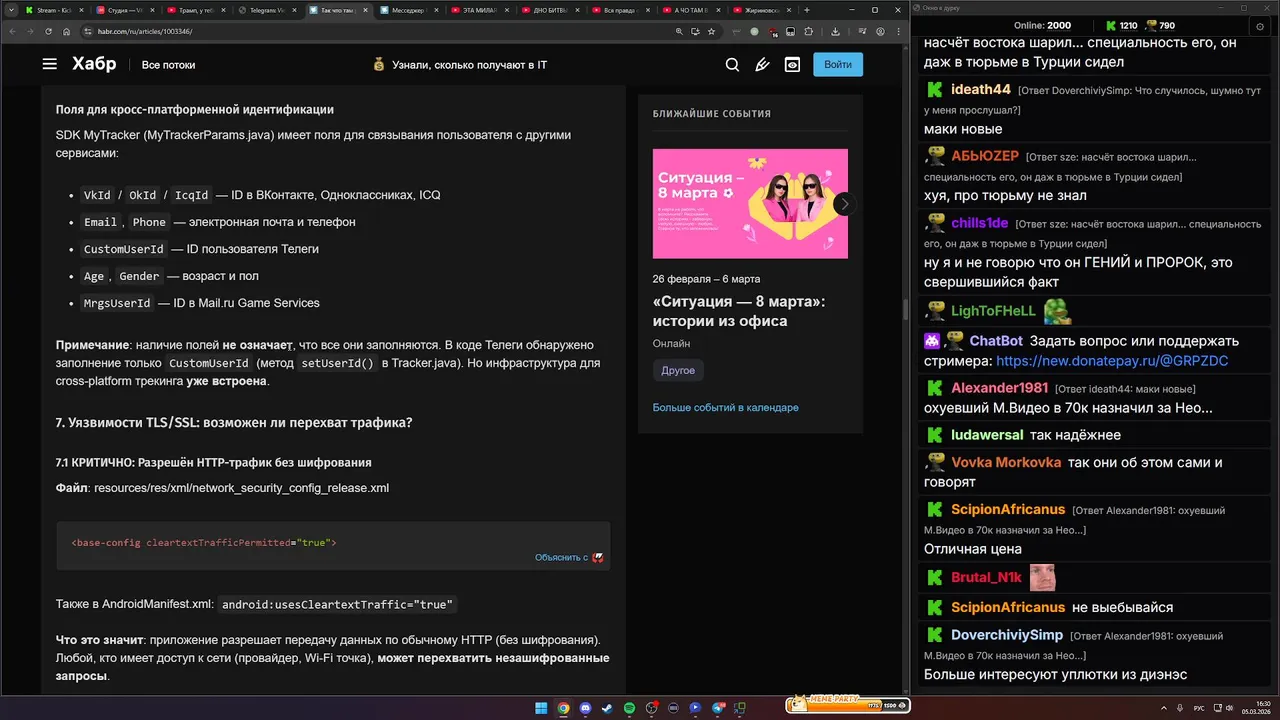The image size is (1280, 720).
Task: Click the Объяснить с link in code block
Action: [x=569, y=557]
